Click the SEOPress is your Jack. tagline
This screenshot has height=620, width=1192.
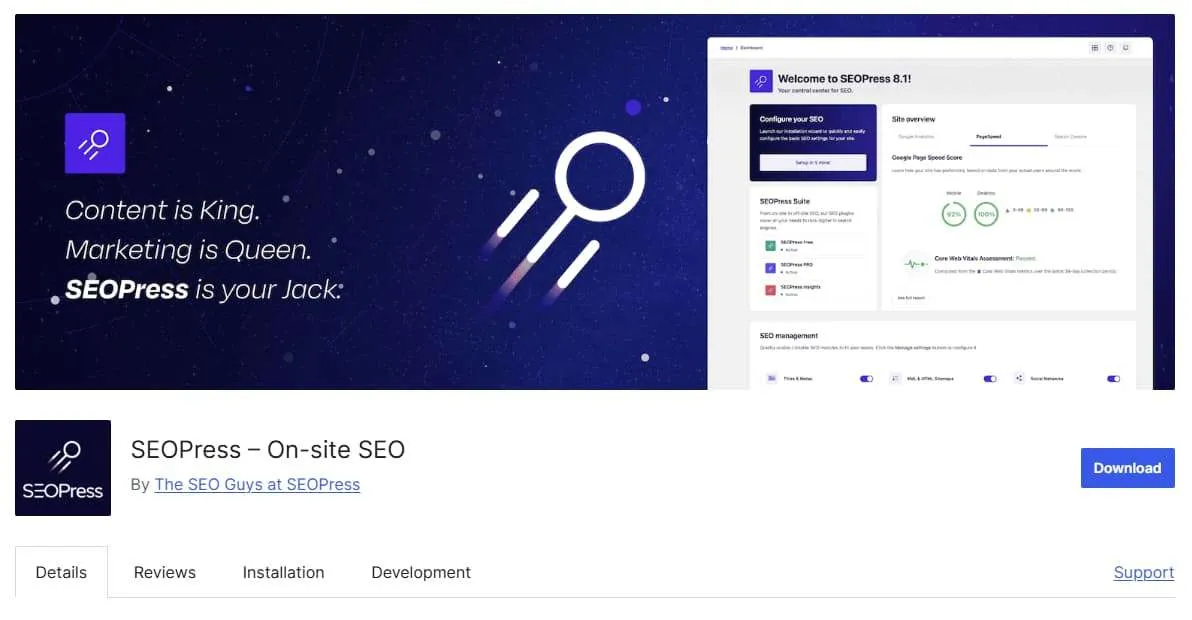204,289
